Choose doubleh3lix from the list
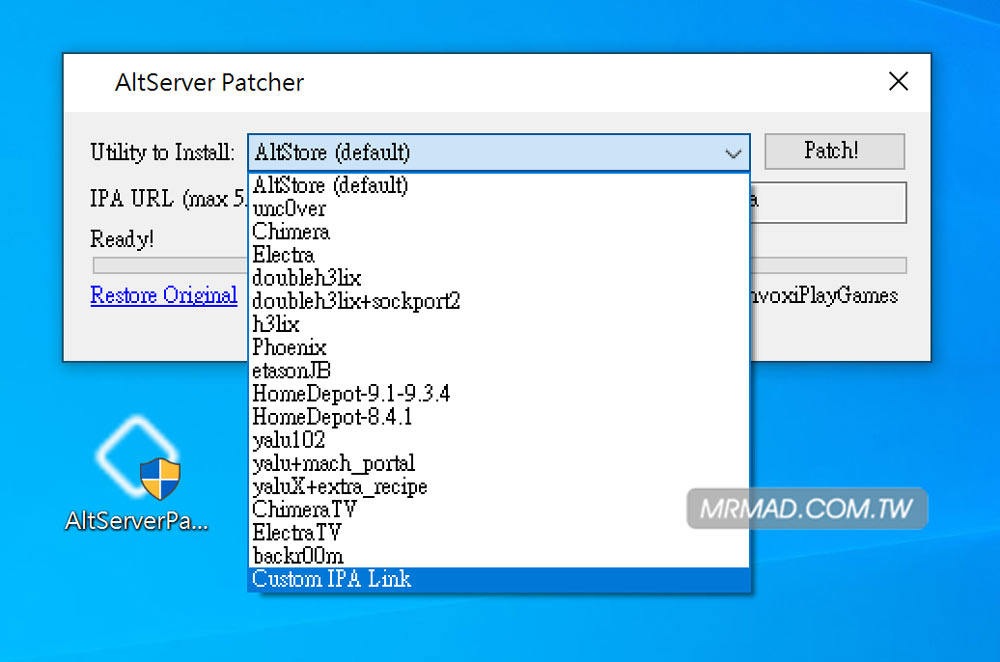 [499, 277]
